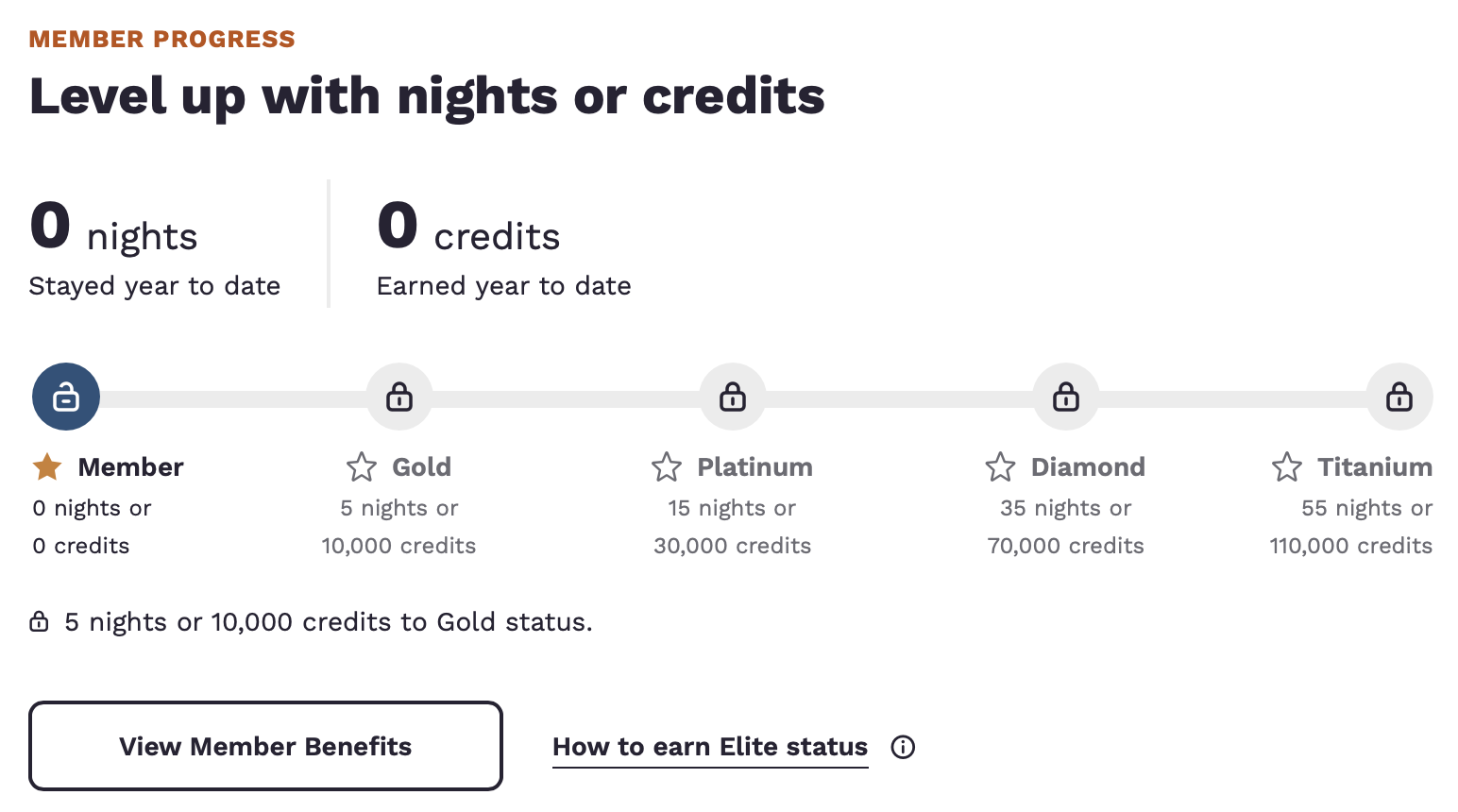Click the View Member Benefits button
Image resolution: width=1458 pixels, height=812 pixels.
click(265, 746)
